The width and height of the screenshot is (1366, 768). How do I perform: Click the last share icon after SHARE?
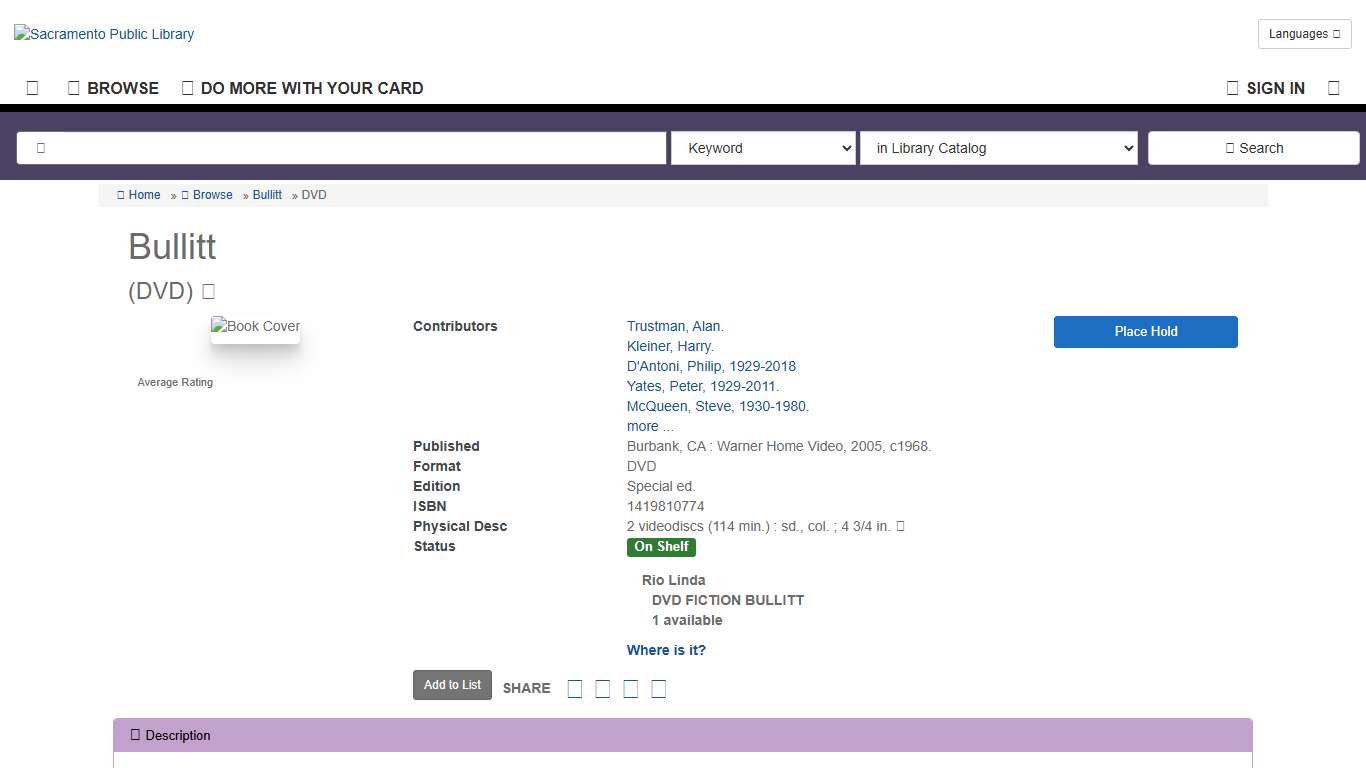(659, 689)
